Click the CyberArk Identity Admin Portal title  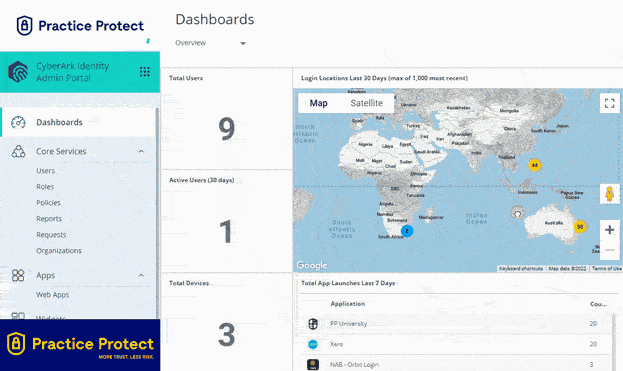click(72, 72)
